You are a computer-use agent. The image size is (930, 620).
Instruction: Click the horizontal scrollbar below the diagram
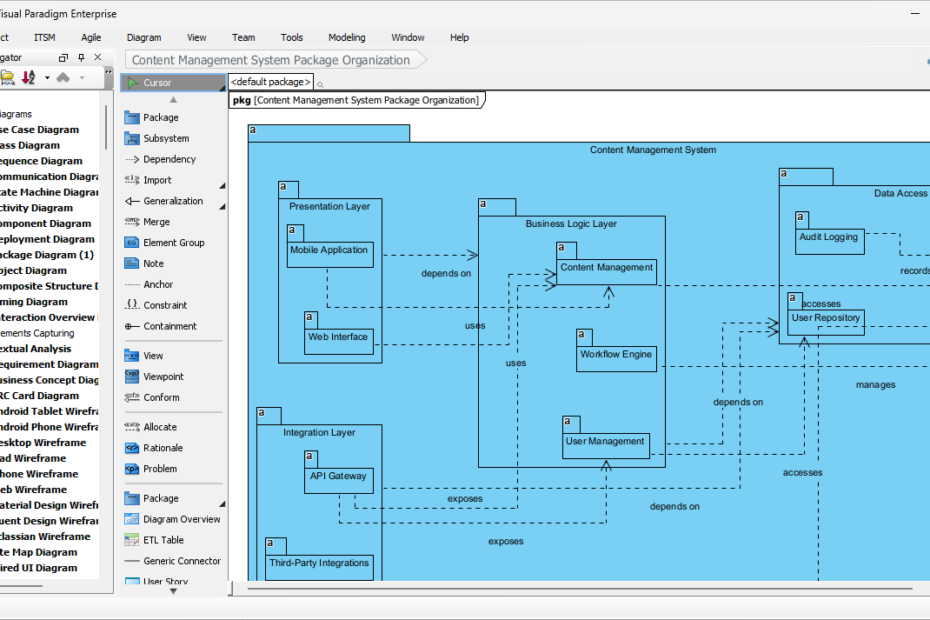pyautogui.click(x=500, y=591)
